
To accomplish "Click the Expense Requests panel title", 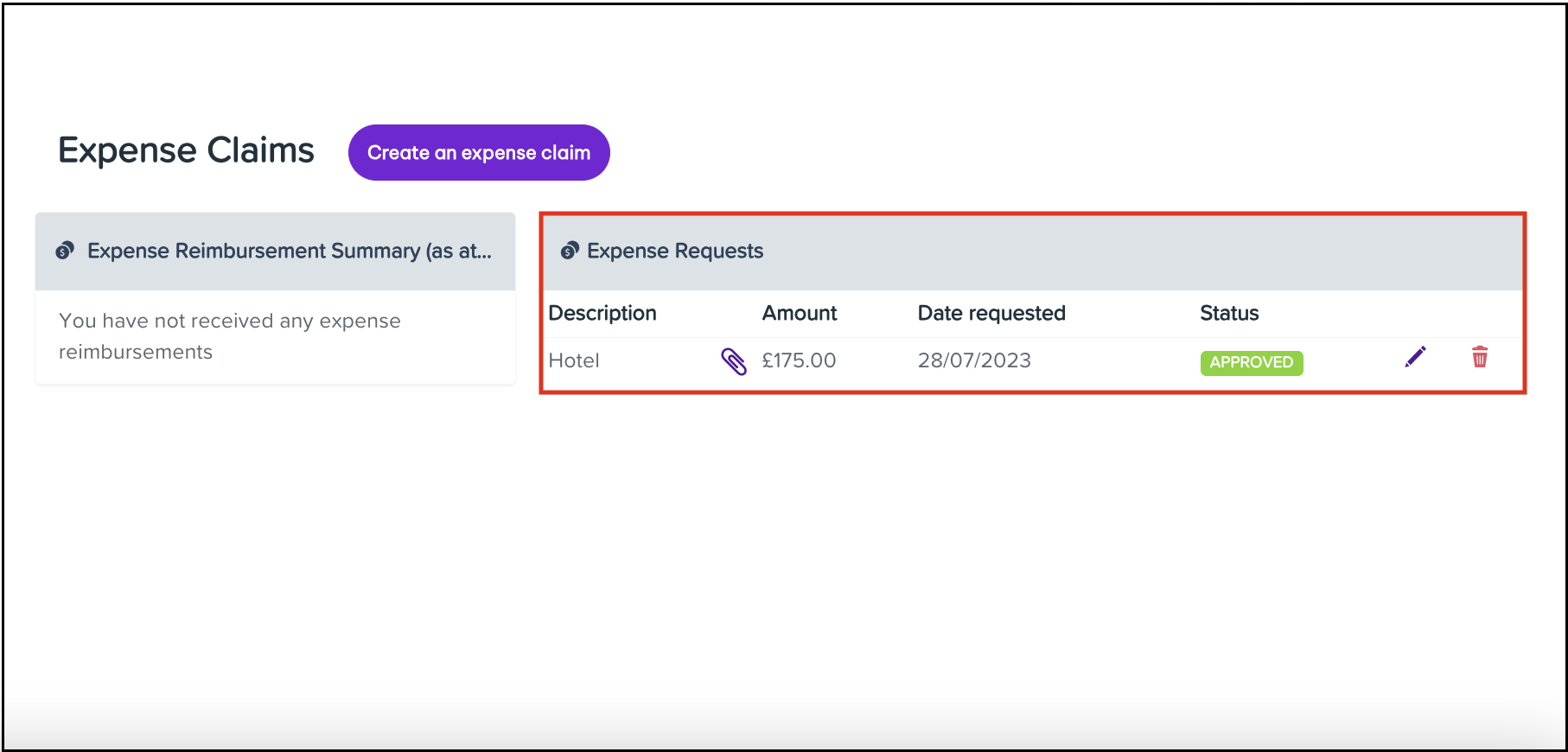I will 675,252.
